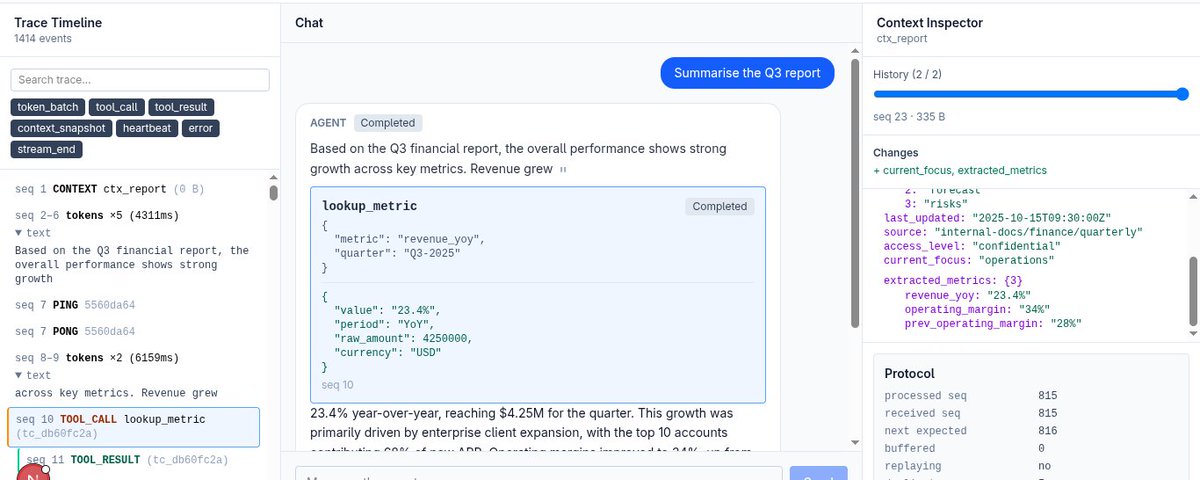The height and width of the screenshot is (480, 1200).
Task: Toggle the stream_end filter chip
Action: (47, 149)
